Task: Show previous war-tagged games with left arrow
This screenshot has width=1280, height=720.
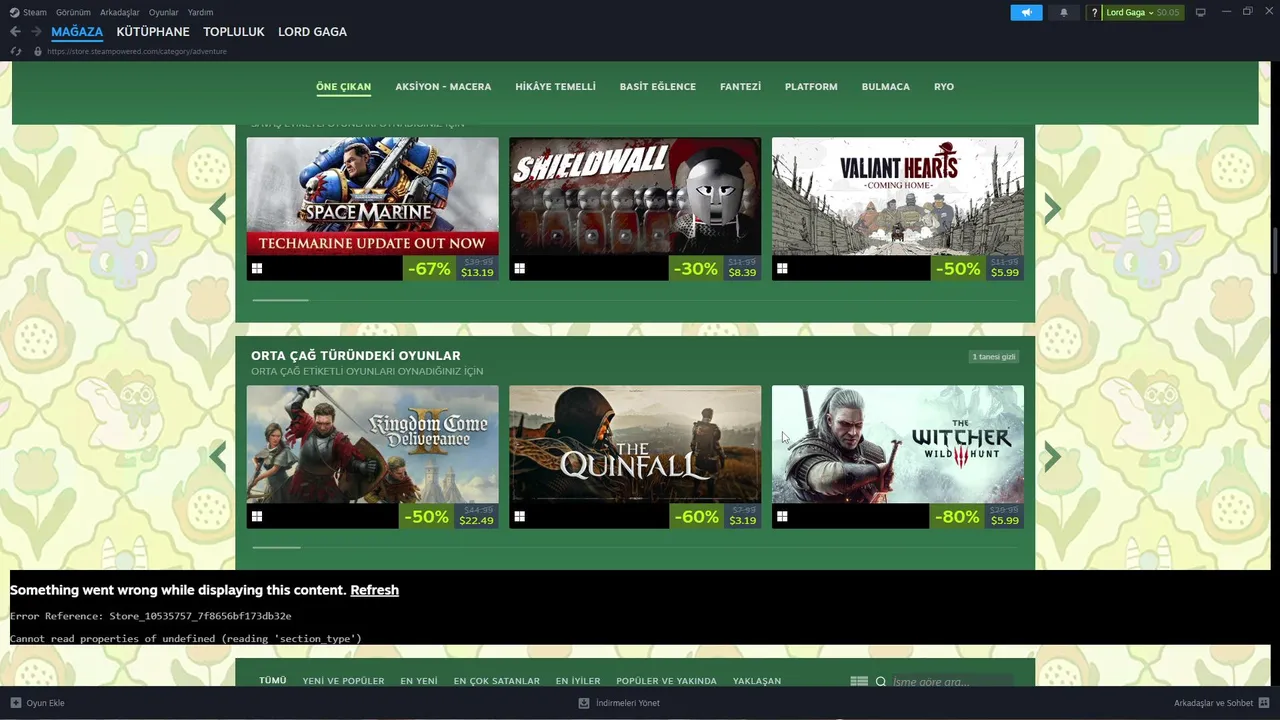Action: [x=218, y=208]
